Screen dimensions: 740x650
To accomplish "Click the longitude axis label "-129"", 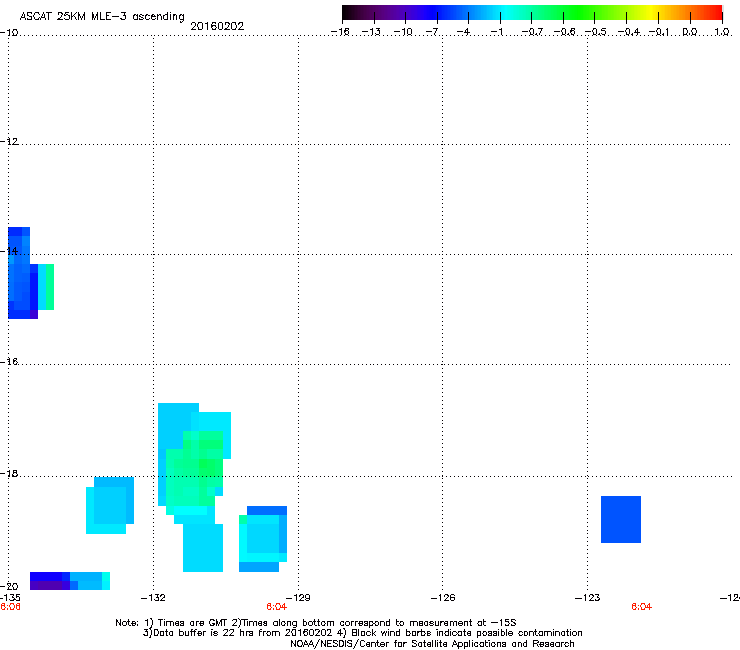I will [x=298, y=598].
